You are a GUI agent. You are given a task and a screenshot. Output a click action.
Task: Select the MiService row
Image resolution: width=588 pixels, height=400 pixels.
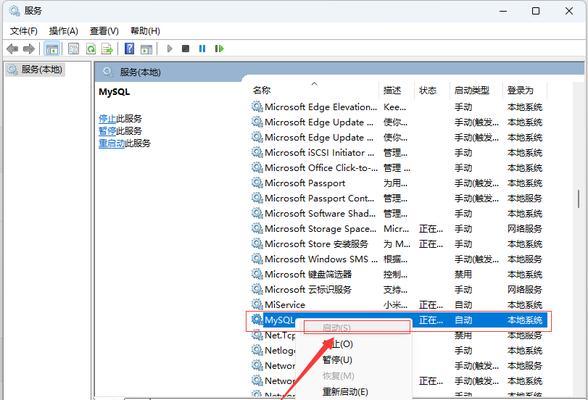(398, 305)
